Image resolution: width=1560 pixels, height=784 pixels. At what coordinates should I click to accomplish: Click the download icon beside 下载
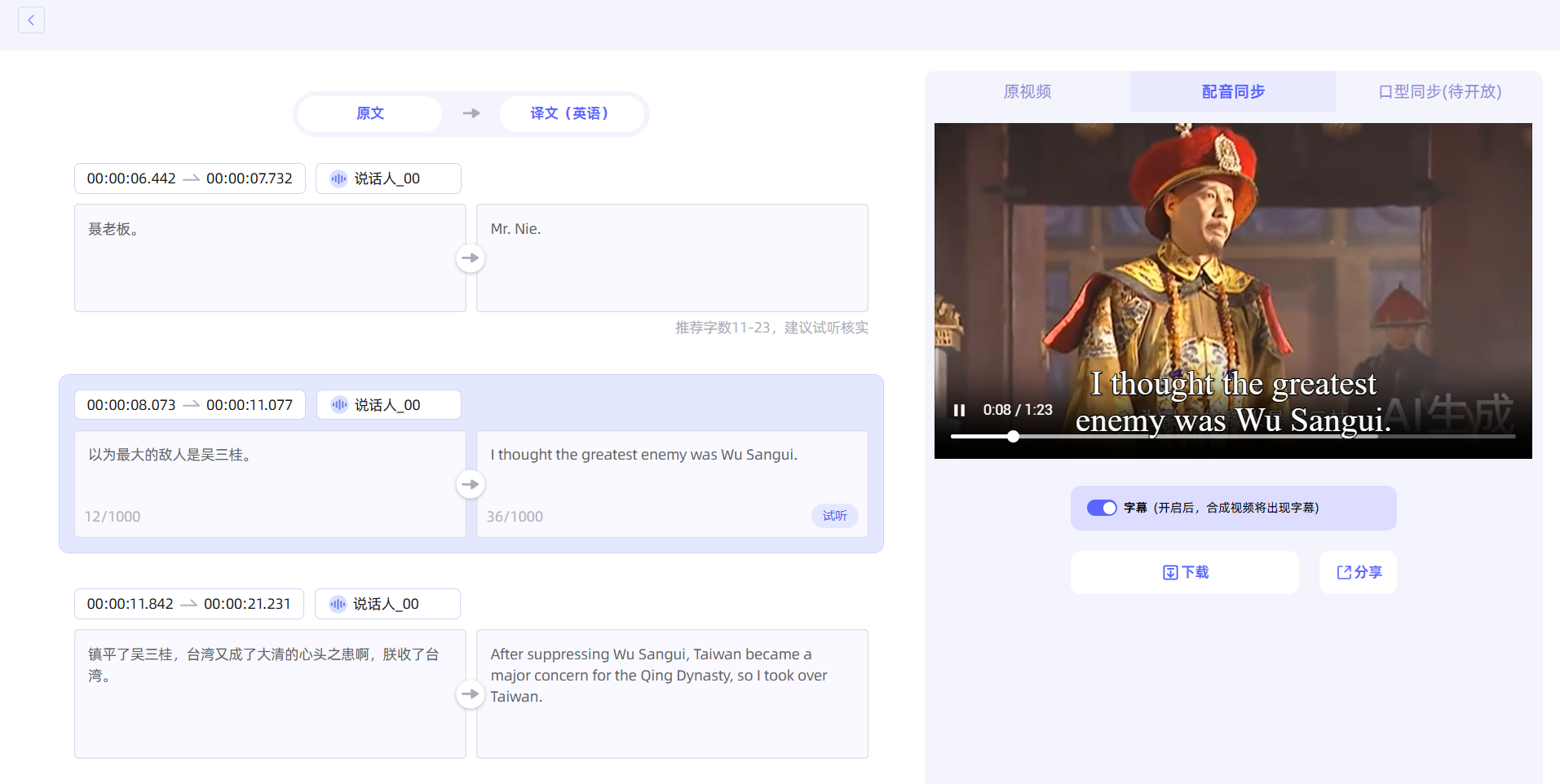[1169, 572]
